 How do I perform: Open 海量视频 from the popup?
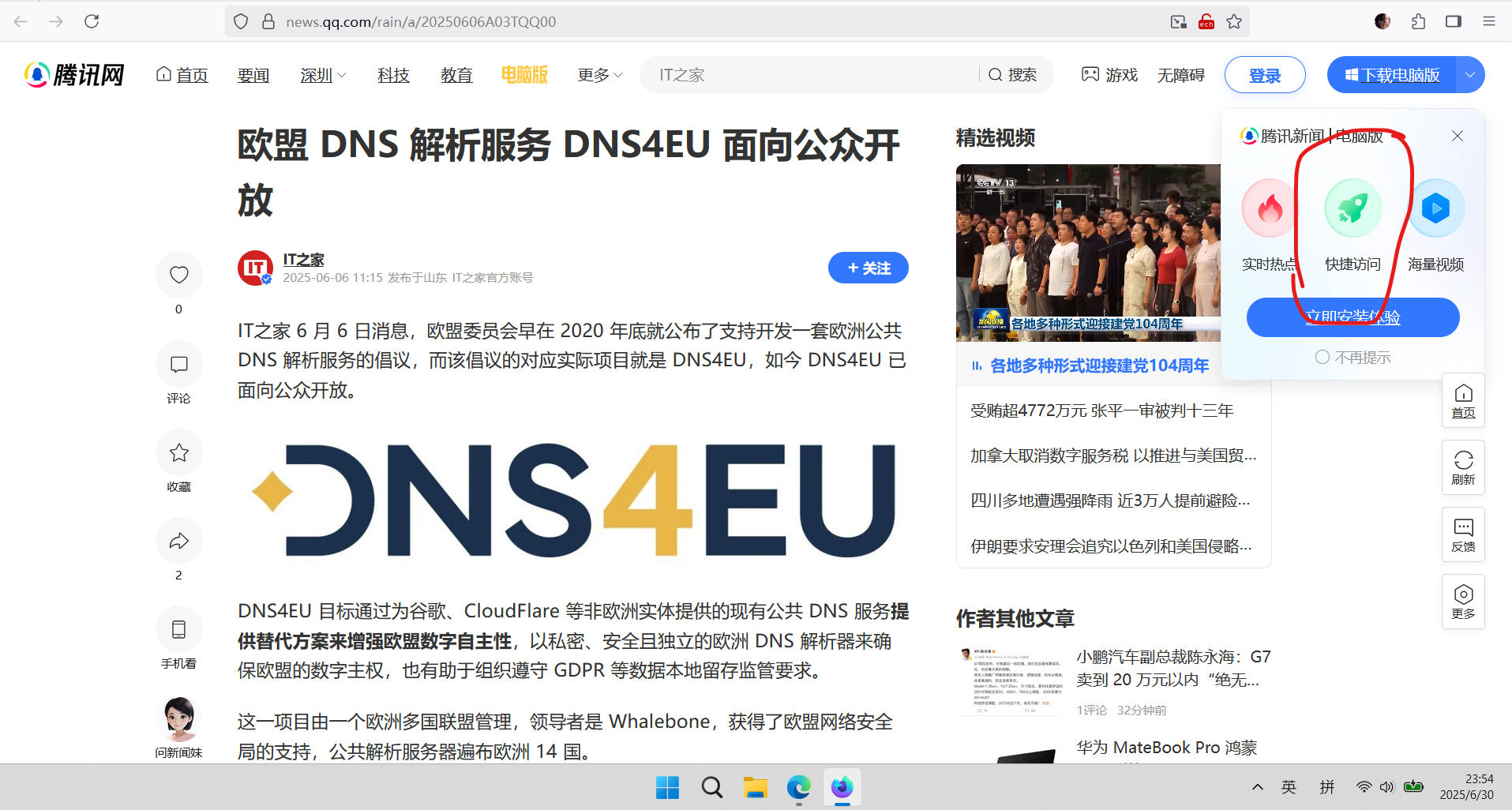tap(1436, 208)
